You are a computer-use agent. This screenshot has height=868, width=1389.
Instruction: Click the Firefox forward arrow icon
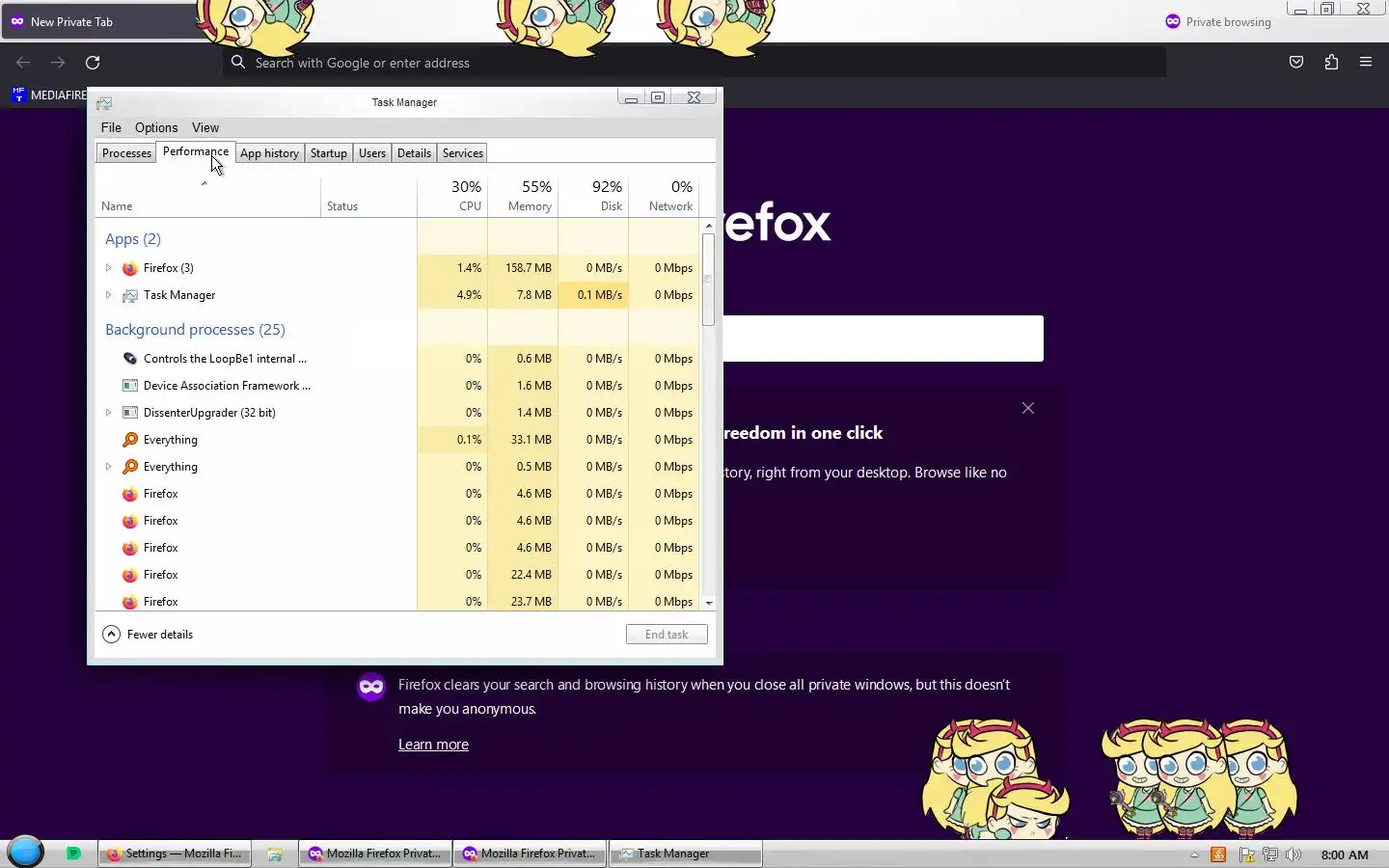(58, 63)
